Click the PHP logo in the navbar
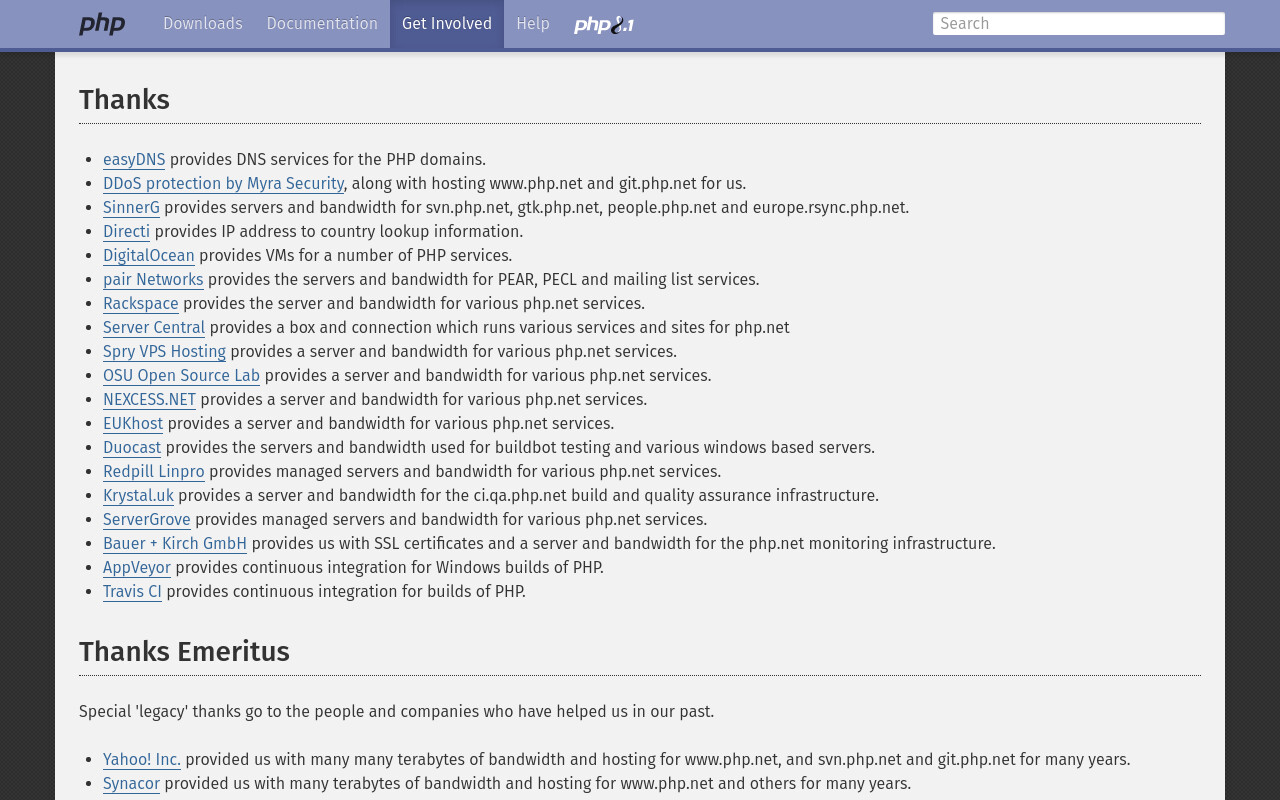 coord(102,24)
